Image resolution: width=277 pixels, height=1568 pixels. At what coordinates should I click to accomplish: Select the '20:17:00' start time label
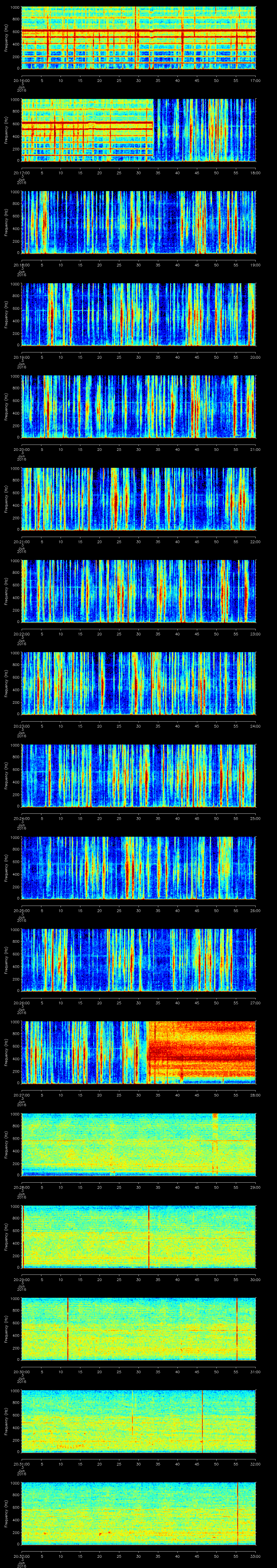coord(22,172)
